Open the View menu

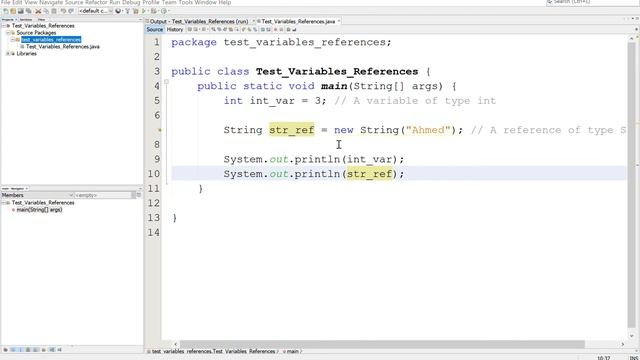click(x=31, y=2)
